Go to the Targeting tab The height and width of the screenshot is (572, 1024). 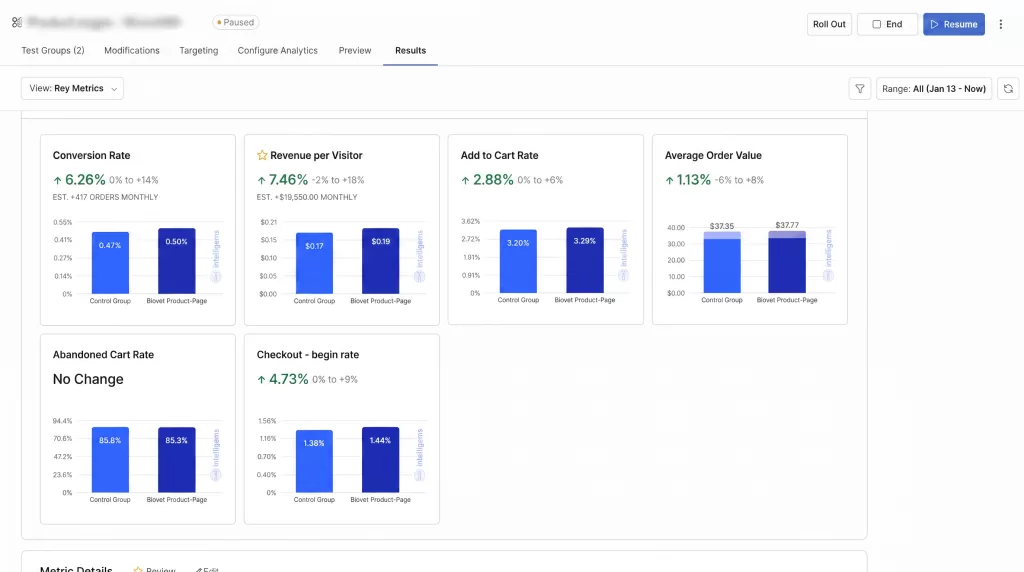point(199,50)
